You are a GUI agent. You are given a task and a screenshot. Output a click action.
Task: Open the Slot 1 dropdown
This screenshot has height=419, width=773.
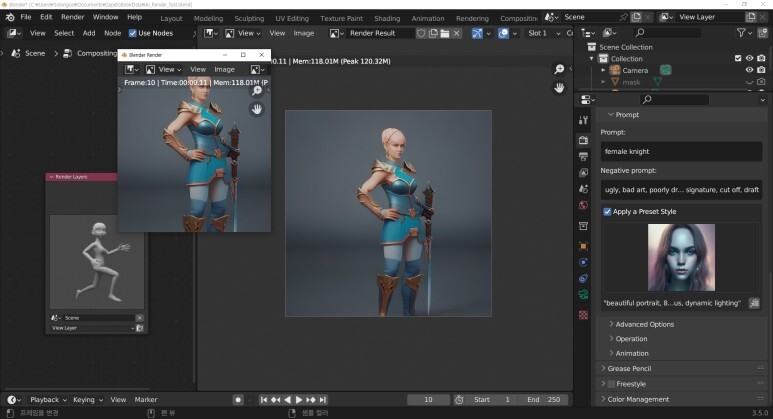click(544, 33)
